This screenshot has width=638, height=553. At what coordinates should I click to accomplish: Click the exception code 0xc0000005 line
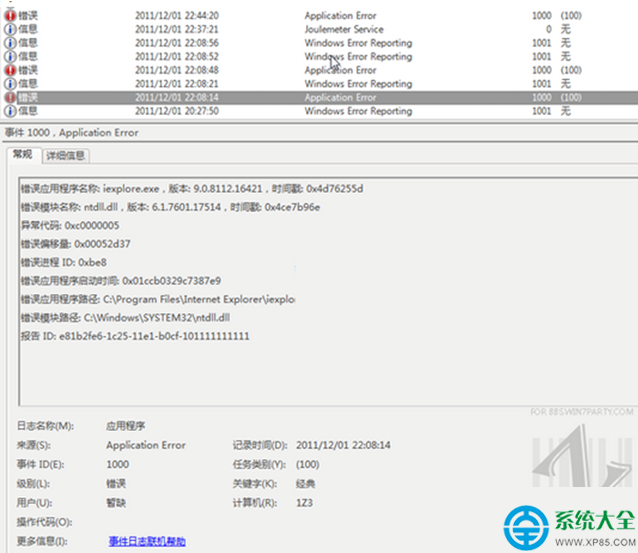[70, 225]
